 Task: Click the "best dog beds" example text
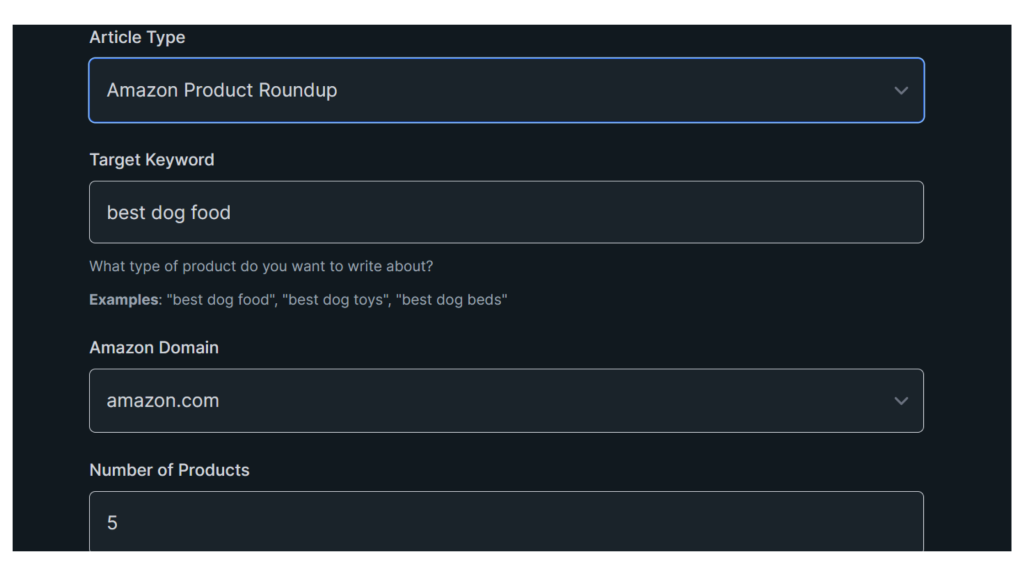pyautogui.click(x=452, y=300)
